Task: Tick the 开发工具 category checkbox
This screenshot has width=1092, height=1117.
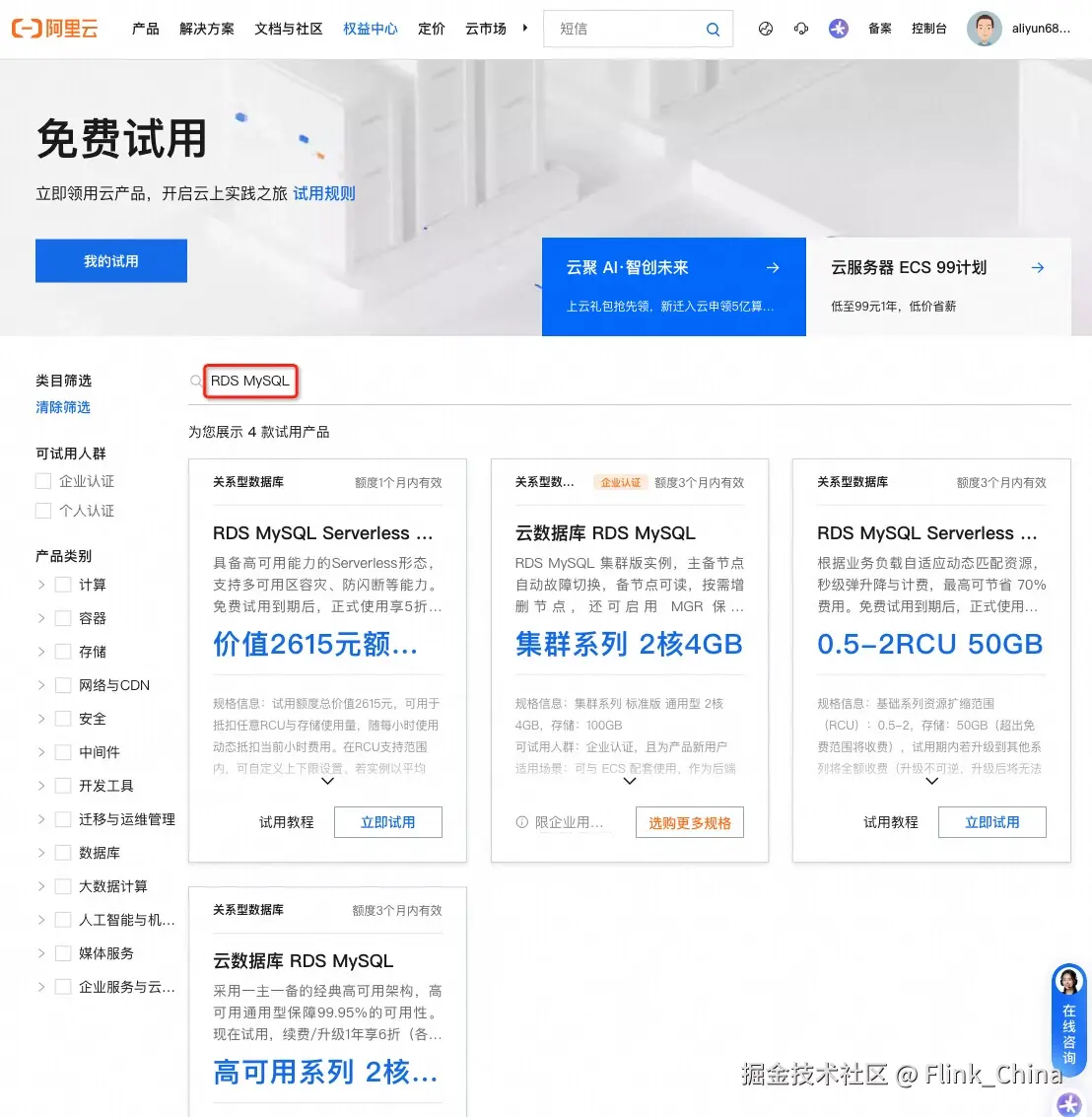Action: click(63, 786)
